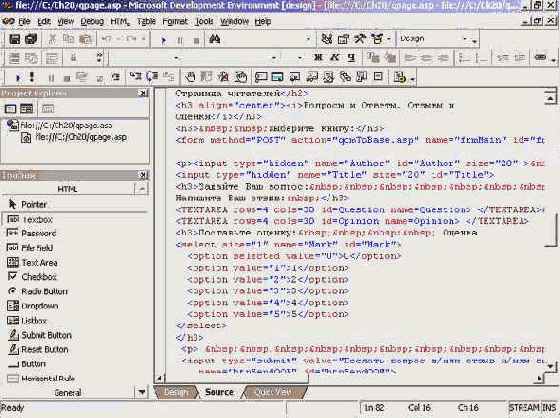Open the Properties Window toolbar icon
This screenshot has width=560, height=418.
343,39
